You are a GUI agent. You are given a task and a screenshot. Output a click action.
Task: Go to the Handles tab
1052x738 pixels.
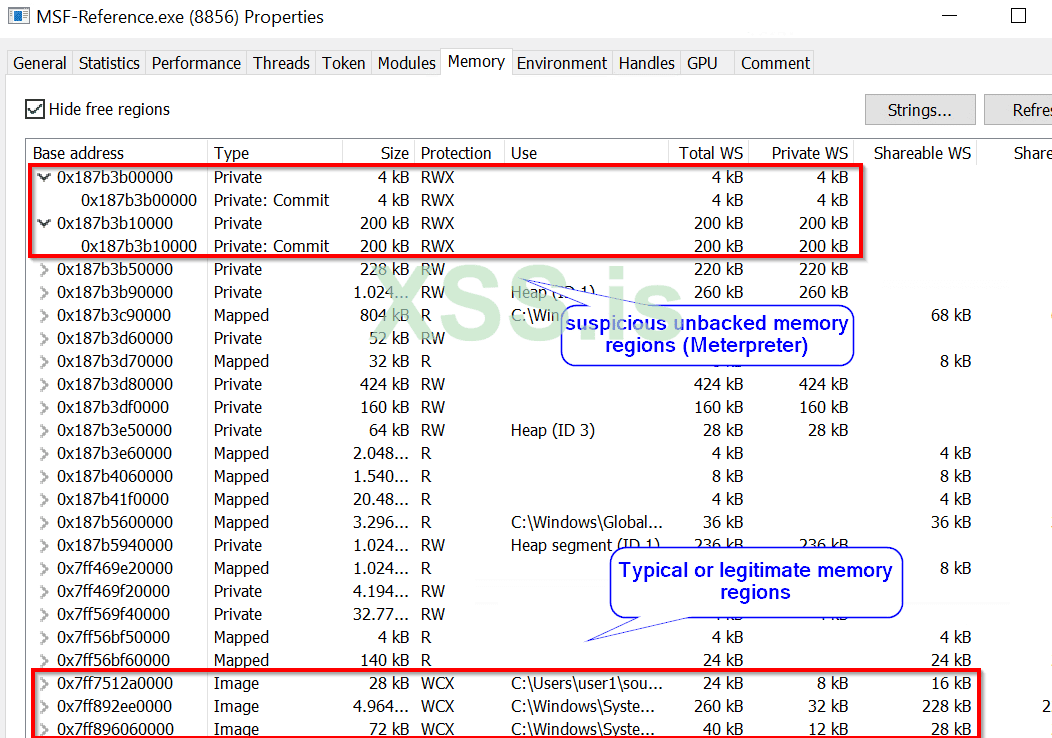click(x=646, y=63)
